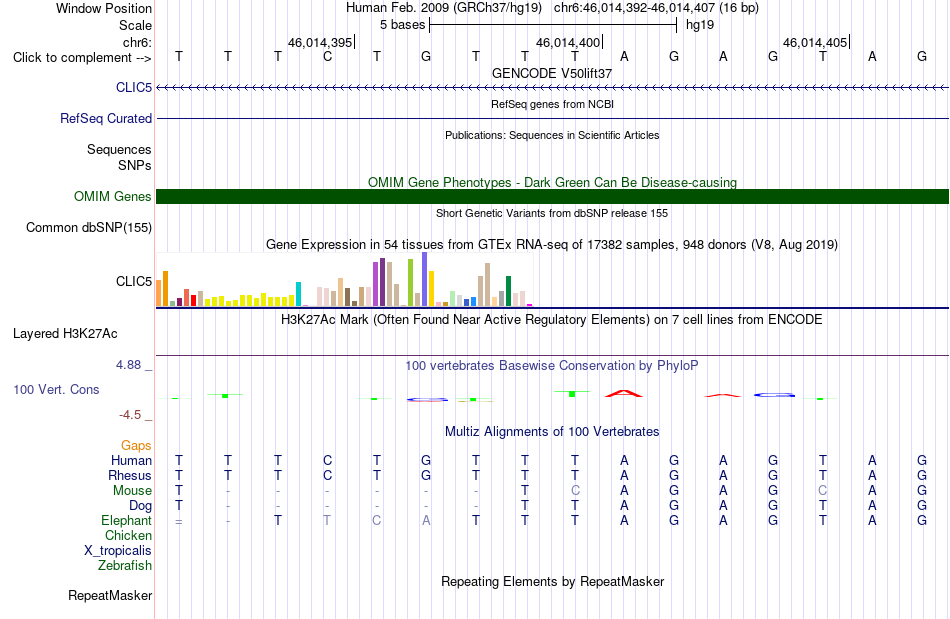
Task: Select the Zebrafish species row label
Action: point(125,565)
